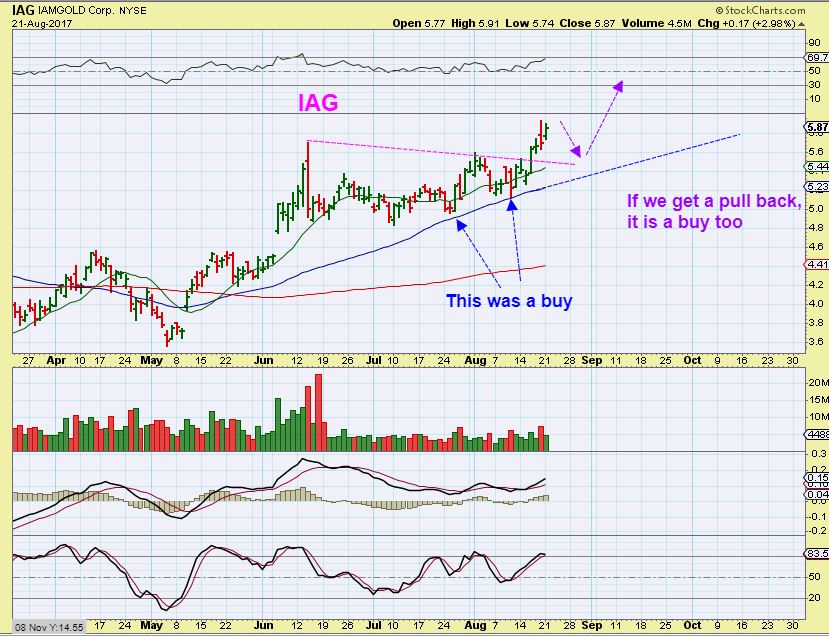Click the 4.0 price axis label
The width and height of the screenshot is (829, 636).
816,304
